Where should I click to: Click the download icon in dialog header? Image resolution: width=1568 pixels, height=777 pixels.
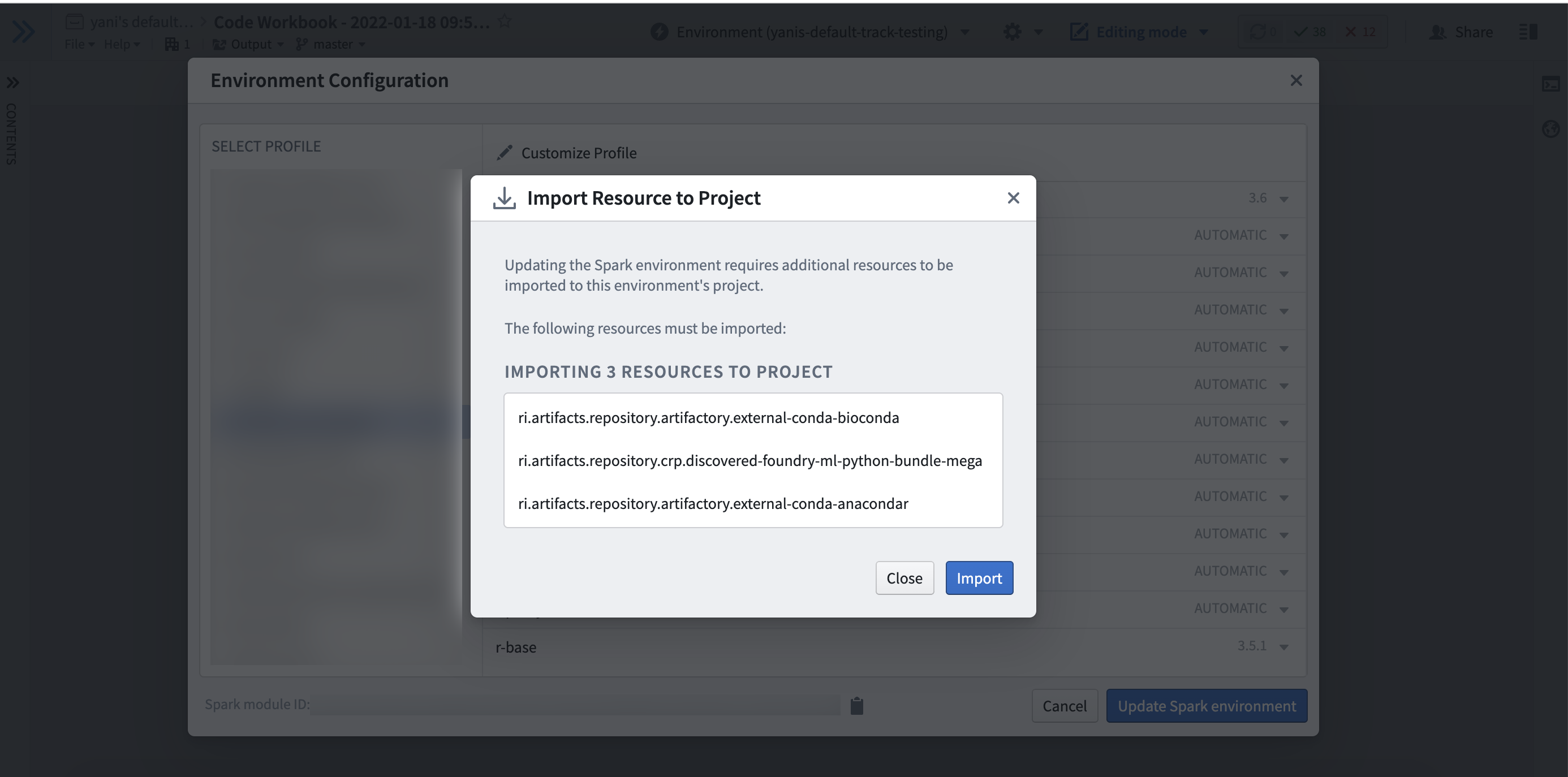tap(504, 198)
